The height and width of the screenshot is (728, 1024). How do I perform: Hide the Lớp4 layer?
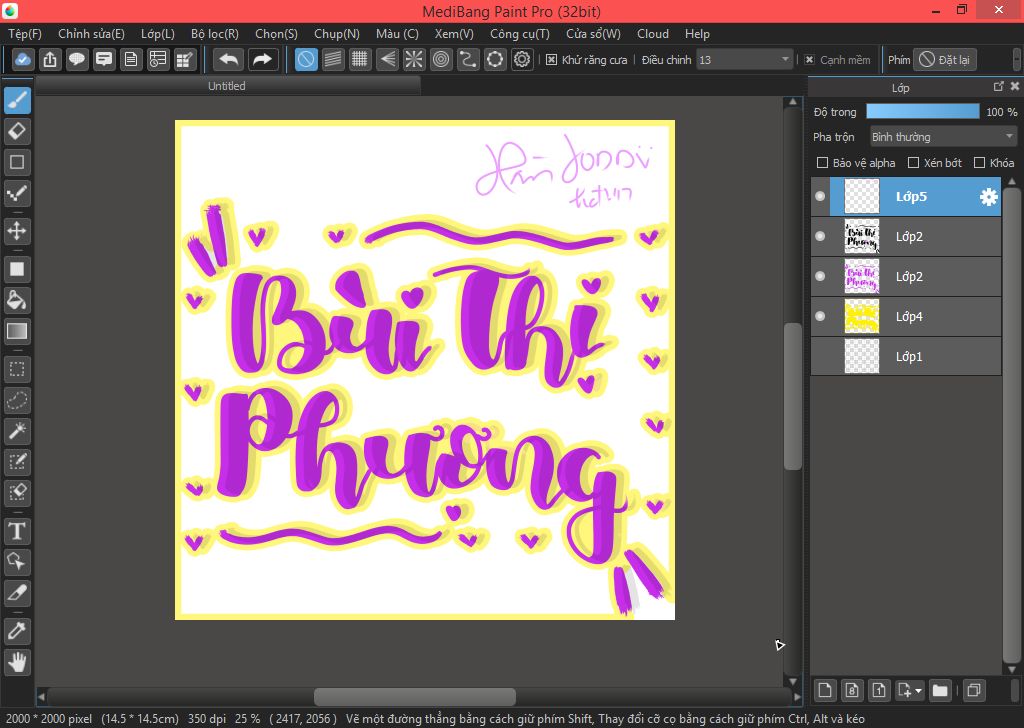point(820,316)
